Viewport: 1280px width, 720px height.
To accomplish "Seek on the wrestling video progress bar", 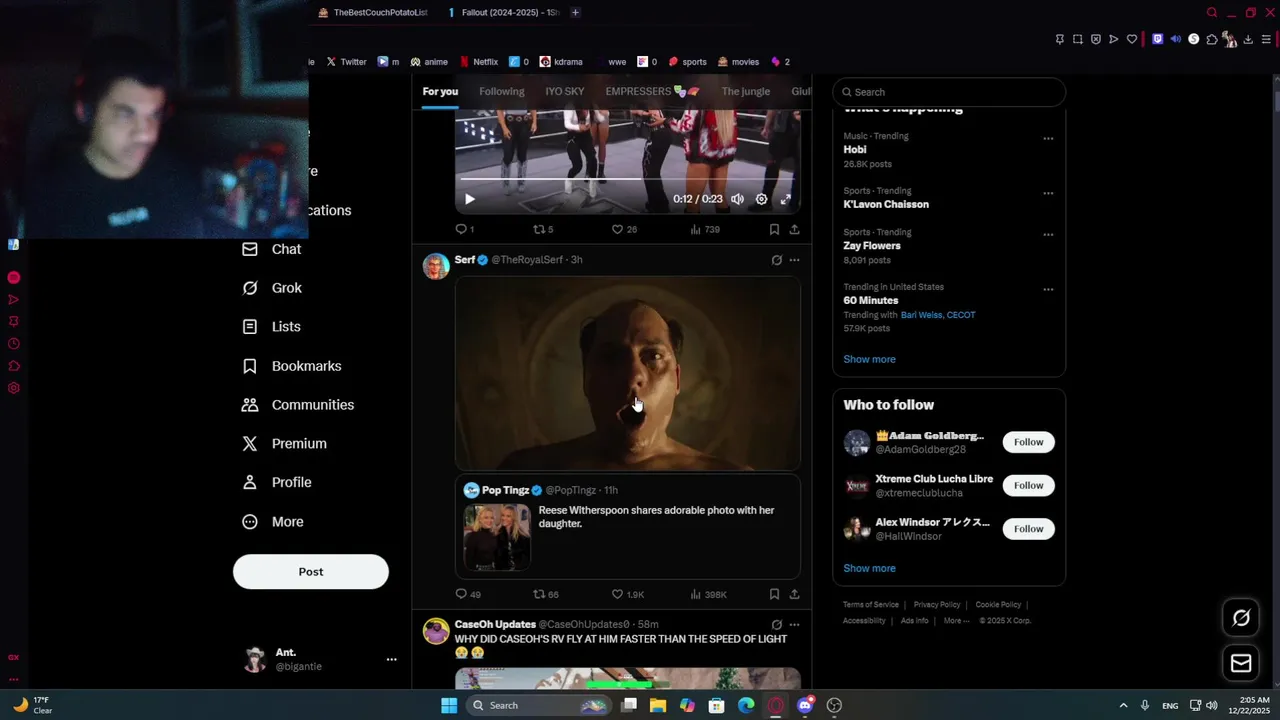I will coord(628,179).
